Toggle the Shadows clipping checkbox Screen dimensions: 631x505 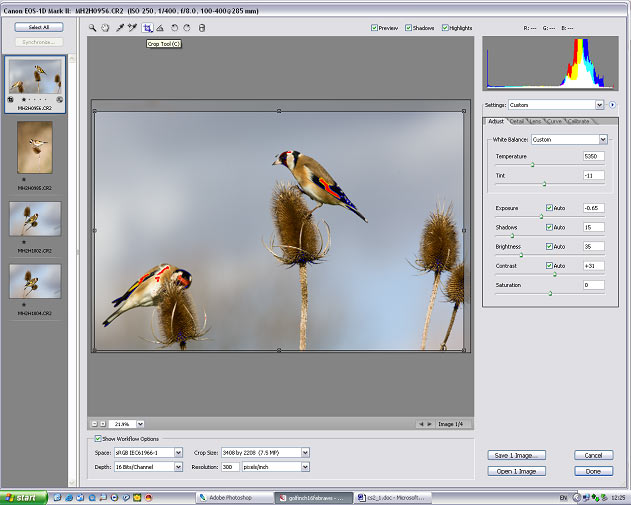click(x=408, y=28)
